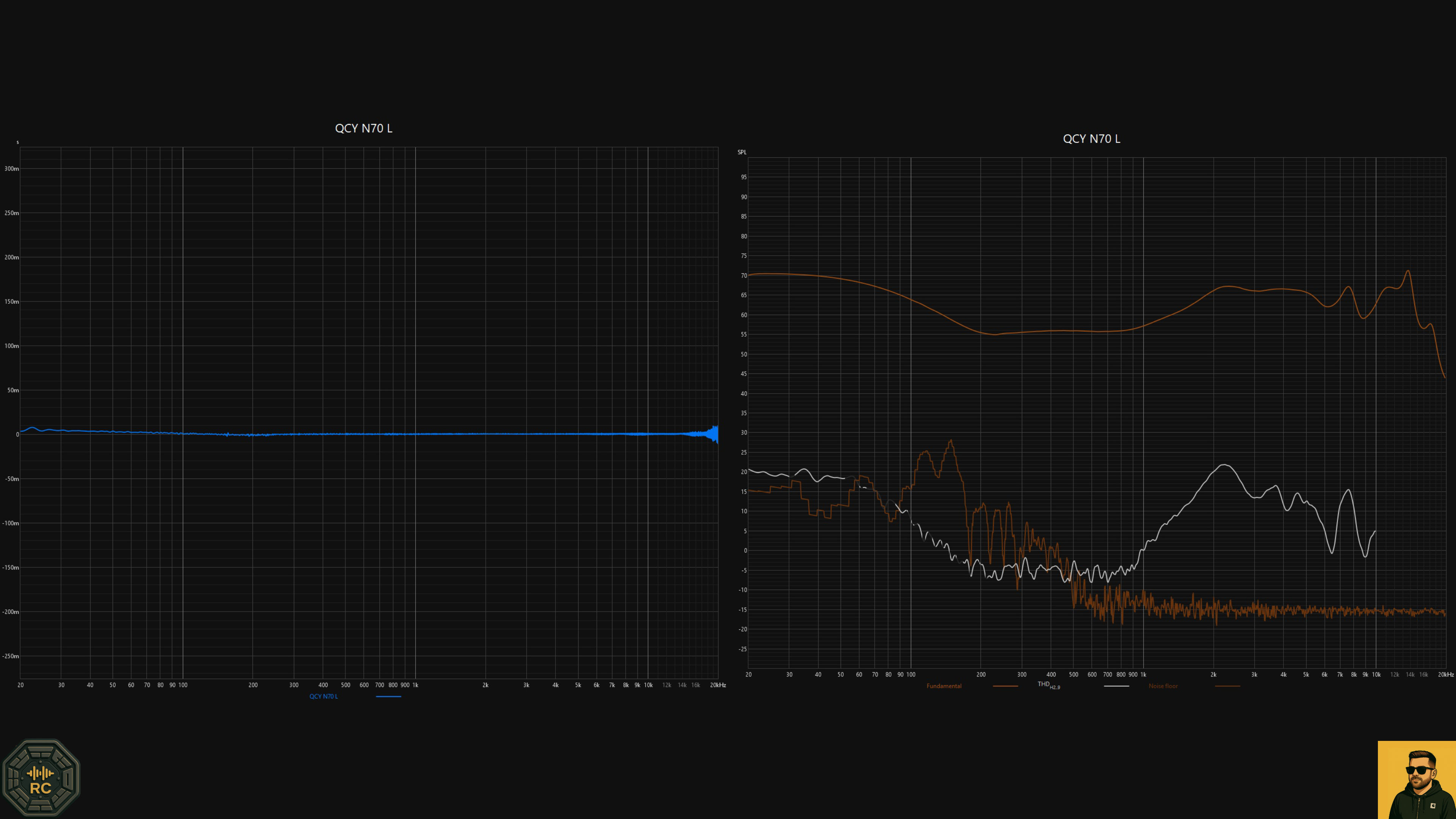1456x819 pixels.
Task: Click the white THD line swatch
Action: tap(1116, 686)
